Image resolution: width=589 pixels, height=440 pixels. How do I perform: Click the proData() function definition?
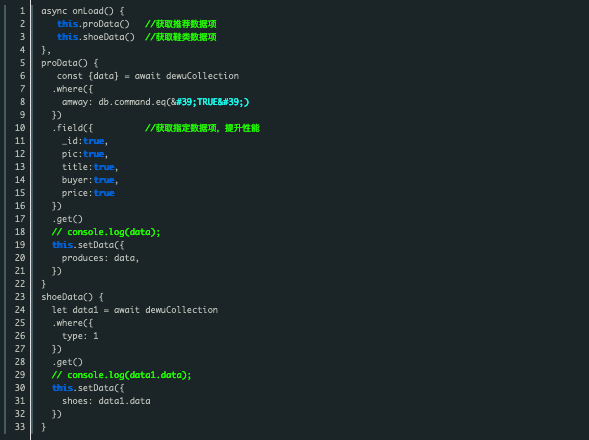tap(64, 63)
